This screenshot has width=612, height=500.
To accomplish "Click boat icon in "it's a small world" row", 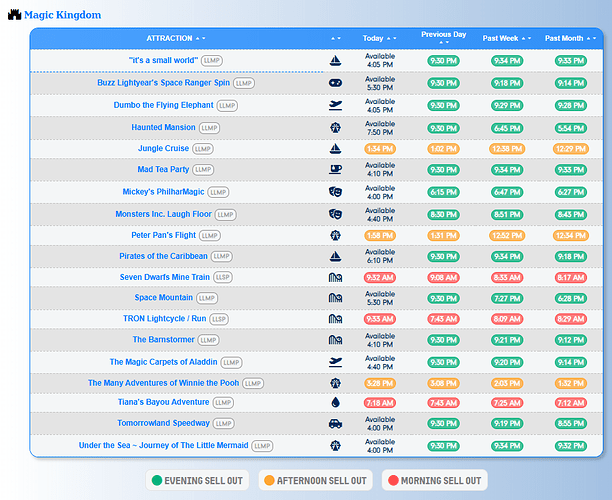I will click(x=335, y=60).
